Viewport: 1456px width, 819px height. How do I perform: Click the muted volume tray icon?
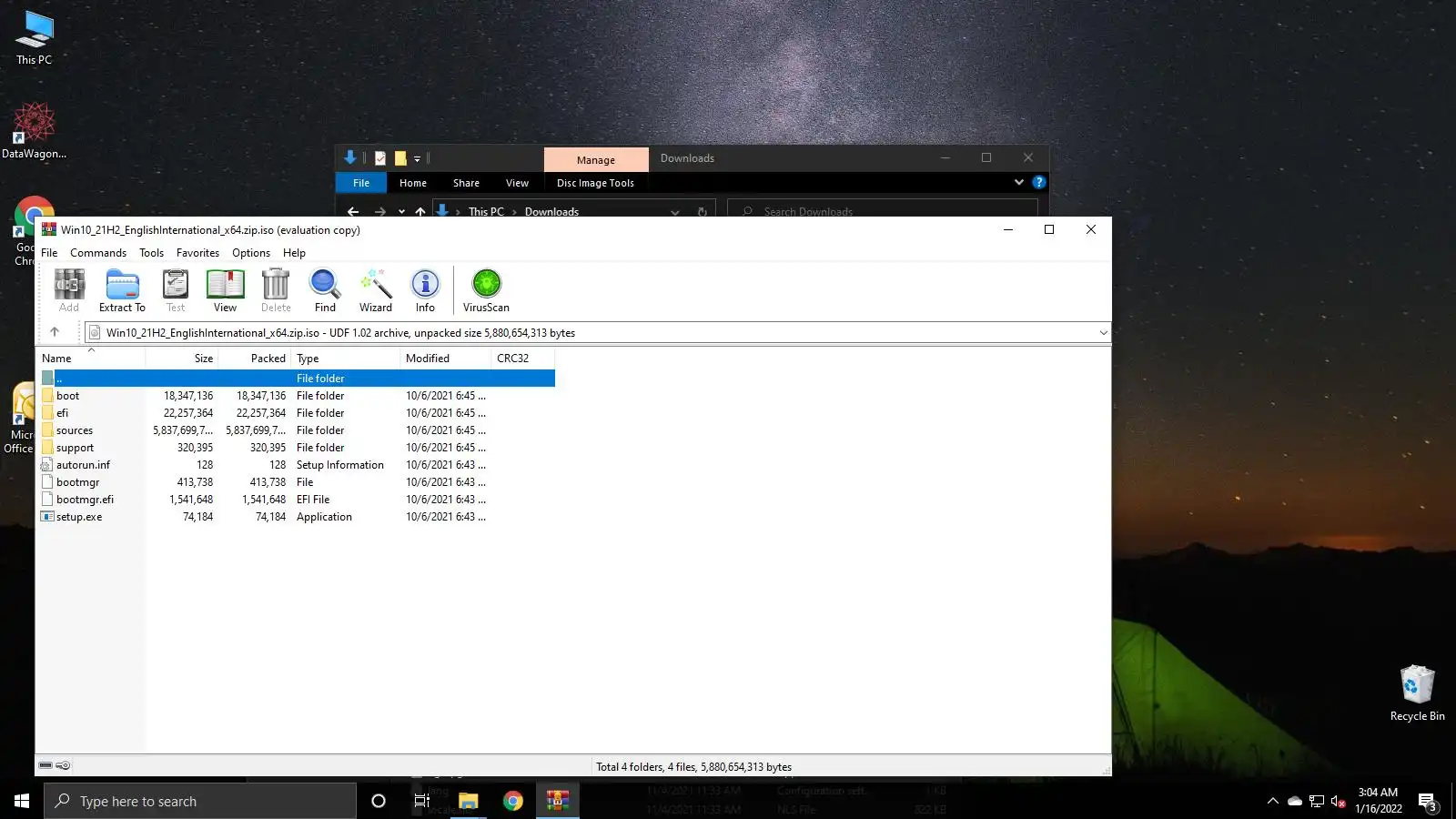point(1338,802)
